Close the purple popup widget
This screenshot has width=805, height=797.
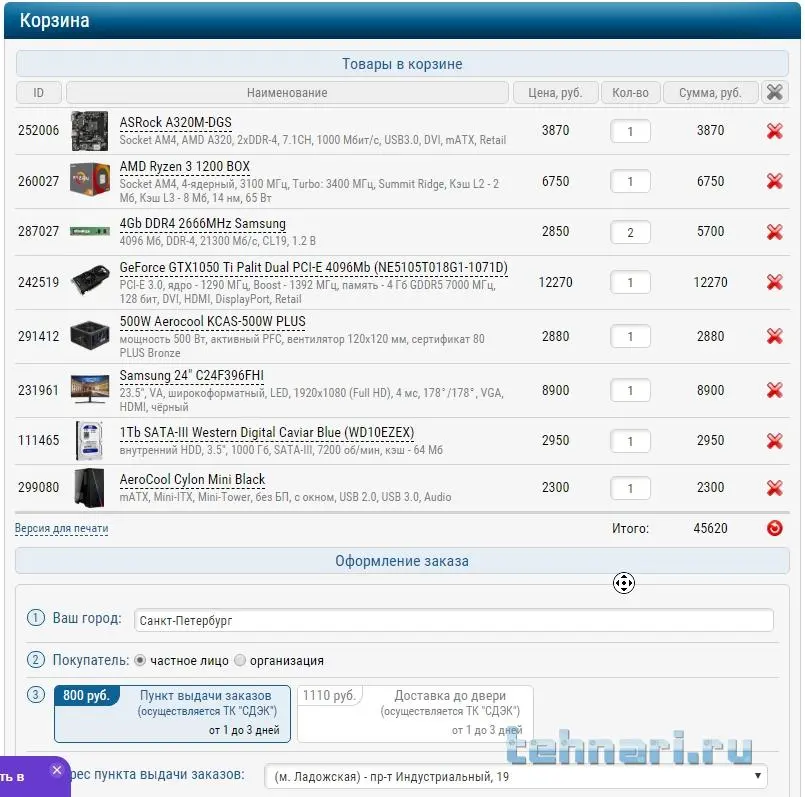(x=57, y=770)
